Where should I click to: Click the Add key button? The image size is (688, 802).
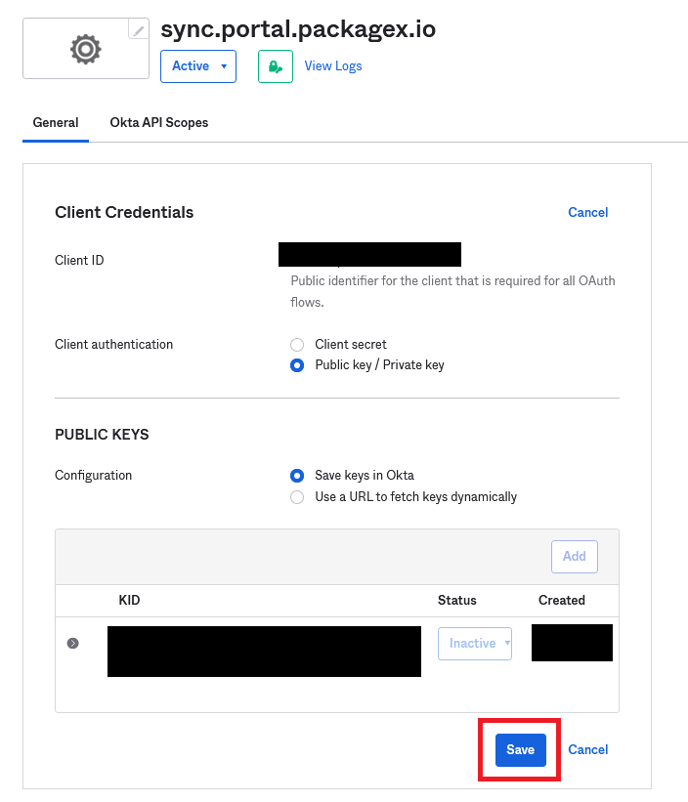(574, 556)
